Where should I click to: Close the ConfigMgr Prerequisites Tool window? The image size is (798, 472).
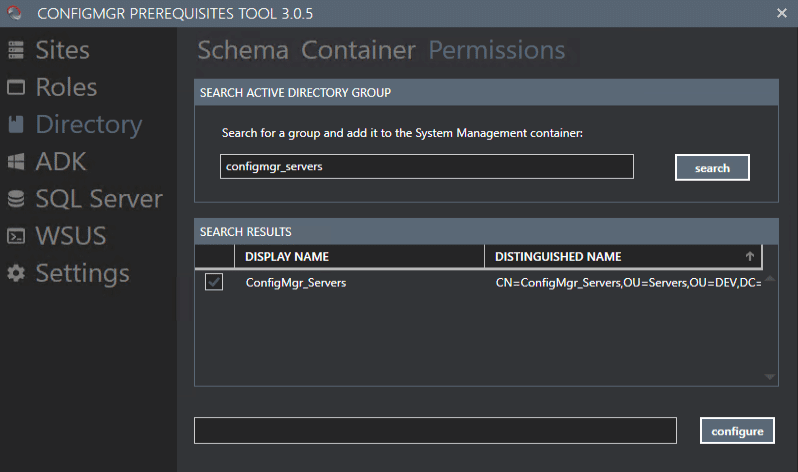[x=782, y=13]
